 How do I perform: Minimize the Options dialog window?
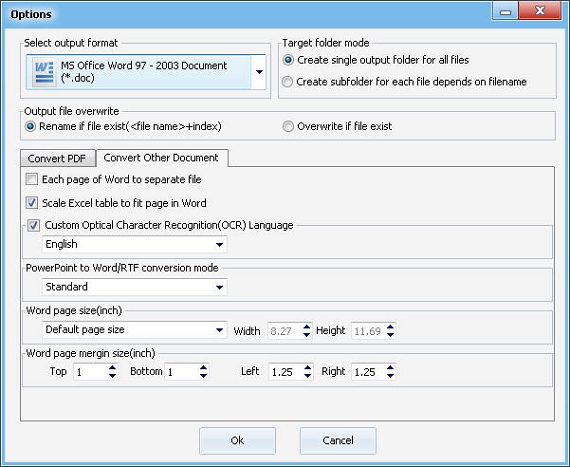coord(505,12)
